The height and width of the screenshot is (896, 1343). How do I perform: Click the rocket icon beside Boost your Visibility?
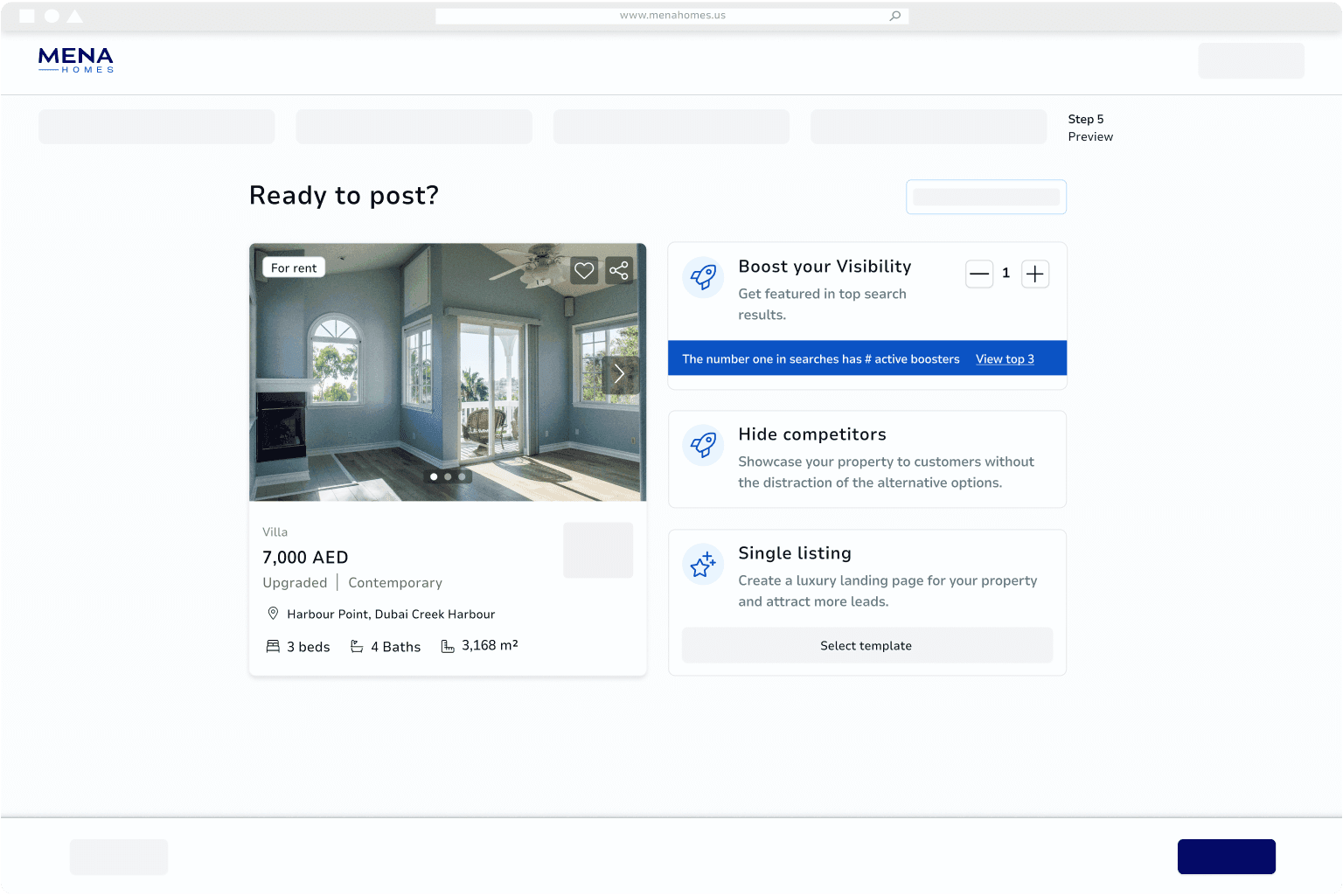(703, 277)
